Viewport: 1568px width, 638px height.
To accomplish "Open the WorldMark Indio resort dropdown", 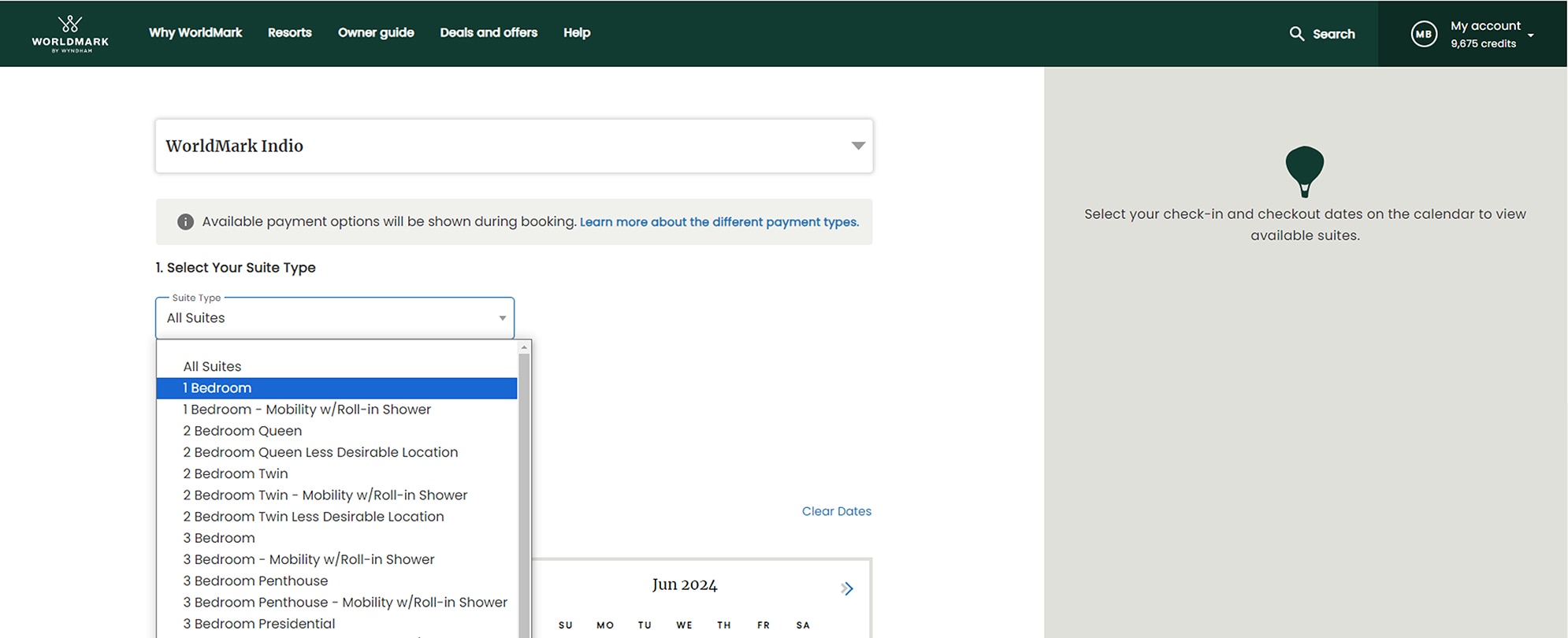I will pyautogui.click(x=514, y=146).
